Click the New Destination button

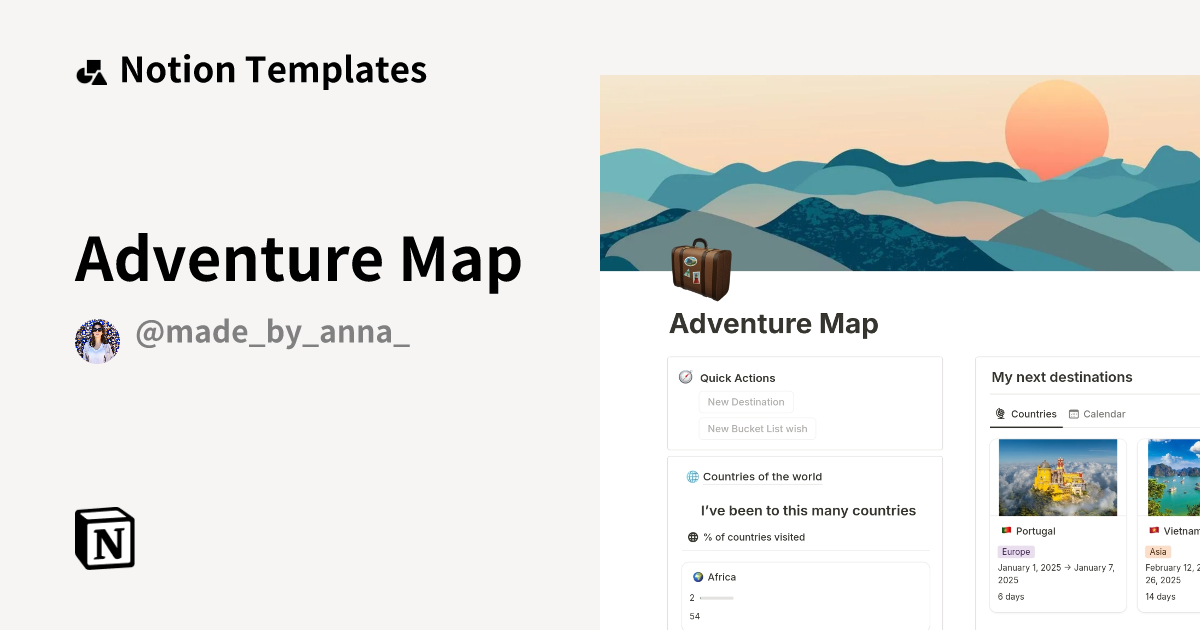click(746, 401)
